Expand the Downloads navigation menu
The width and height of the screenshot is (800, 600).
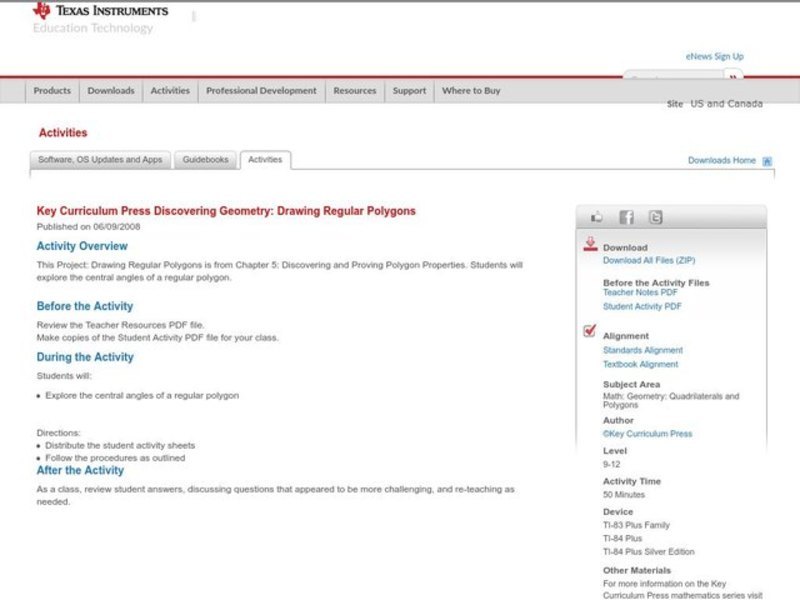pyautogui.click(x=110, y=91)
